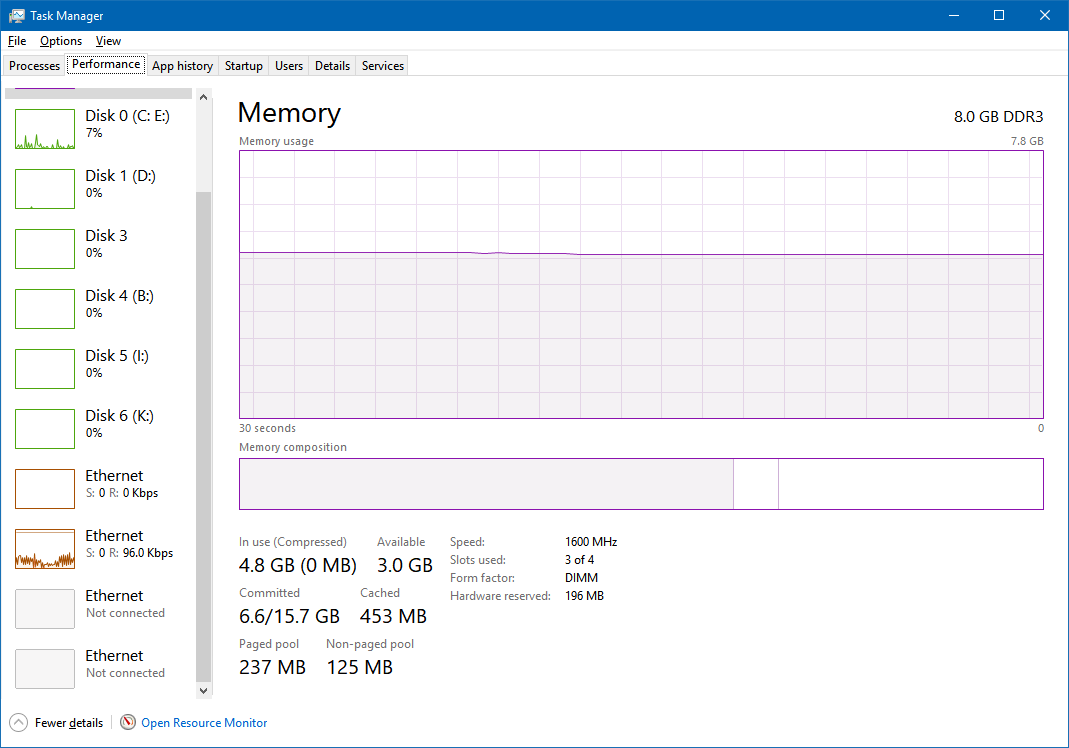Switch to the Processes tab
The height and width of the screenshot is (748, 1069).
34,65
